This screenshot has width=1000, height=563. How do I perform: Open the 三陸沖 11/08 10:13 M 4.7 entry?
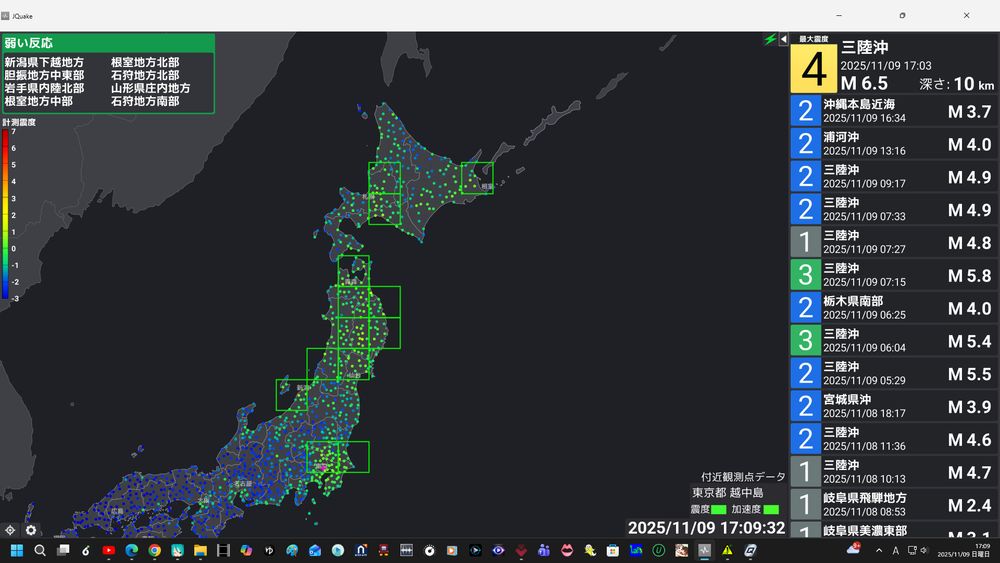[894, 472]
